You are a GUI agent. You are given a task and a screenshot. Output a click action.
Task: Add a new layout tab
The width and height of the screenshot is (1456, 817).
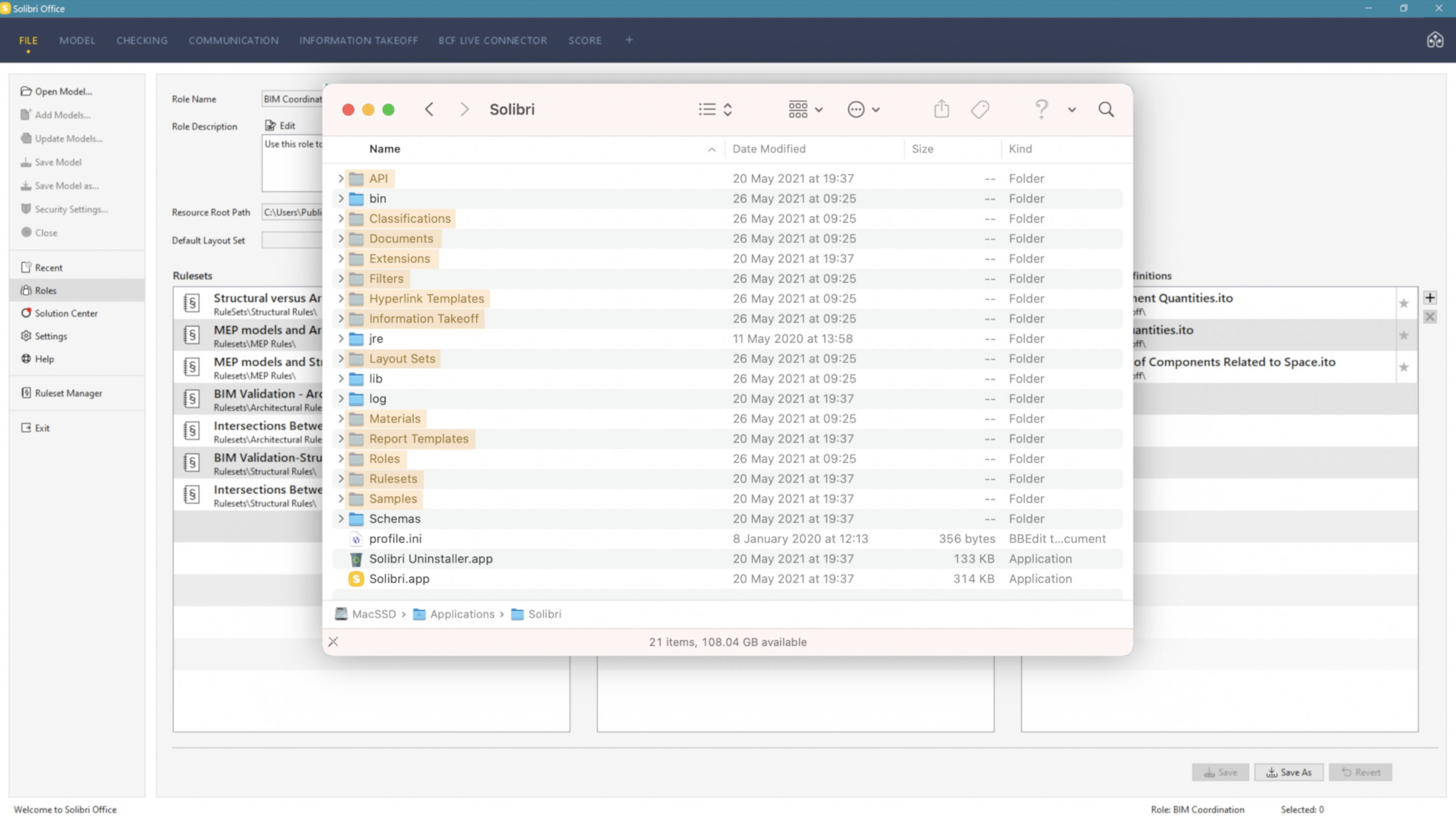(628, 40)
